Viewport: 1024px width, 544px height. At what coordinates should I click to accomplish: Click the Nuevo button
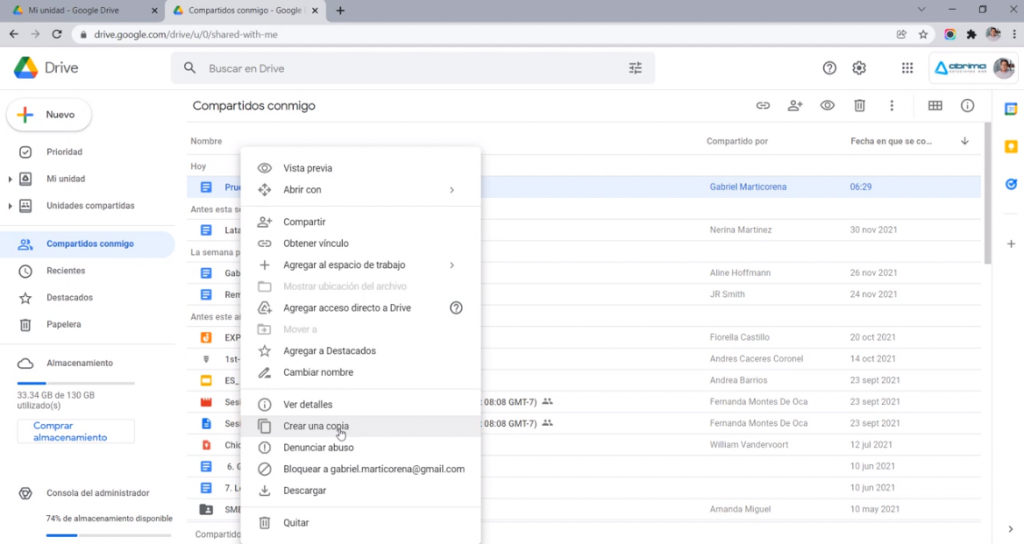pyautogui.click(x=49, y=115)
